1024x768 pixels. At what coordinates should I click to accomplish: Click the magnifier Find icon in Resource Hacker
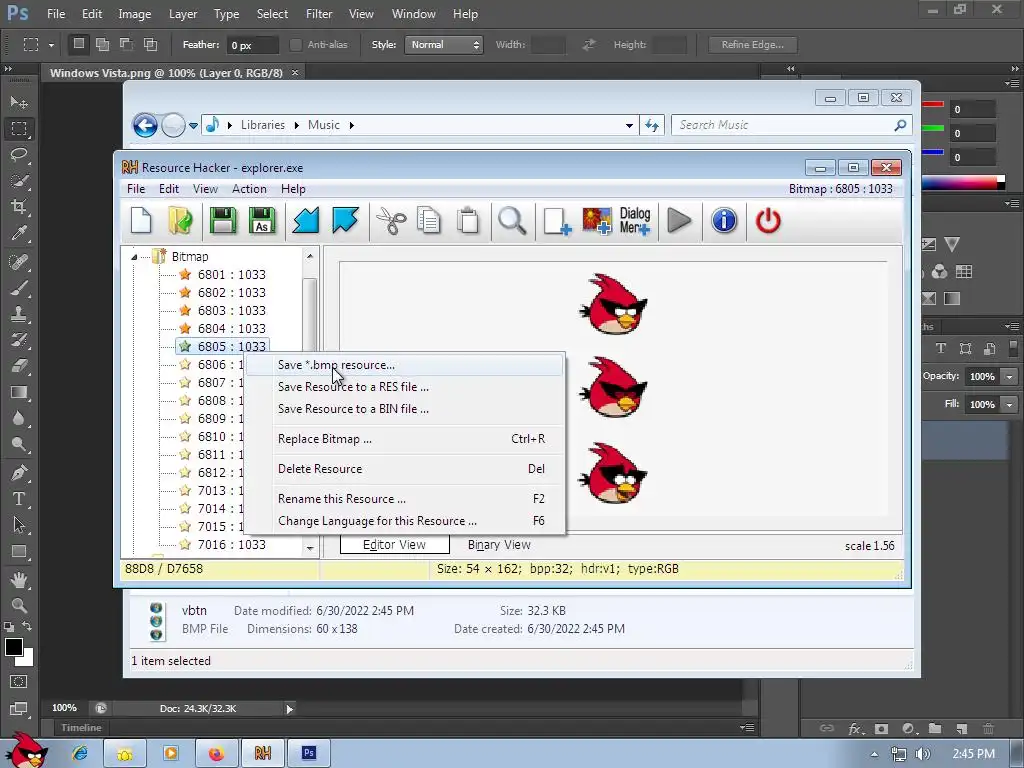click(512, 220)
